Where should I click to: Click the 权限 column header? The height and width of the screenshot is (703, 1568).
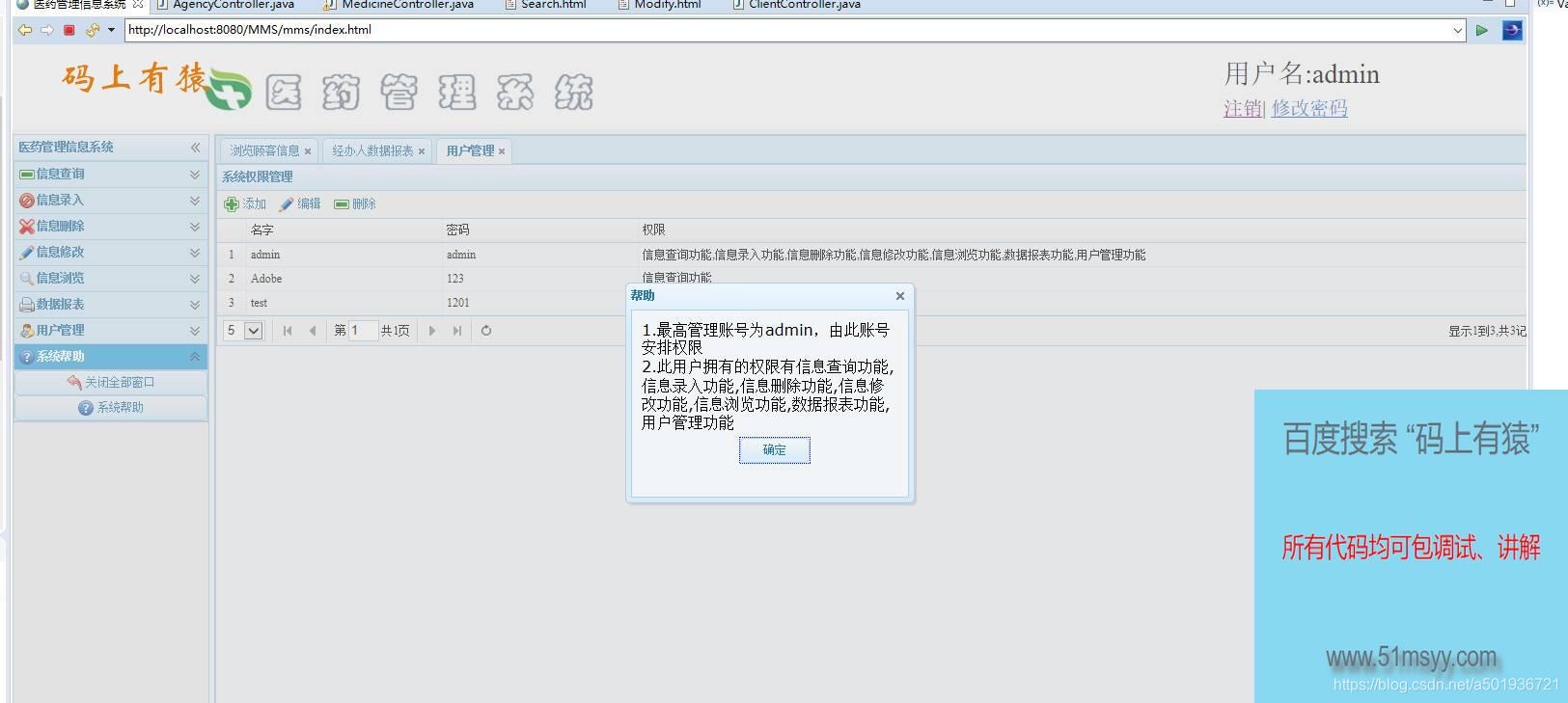point(1081,230)
